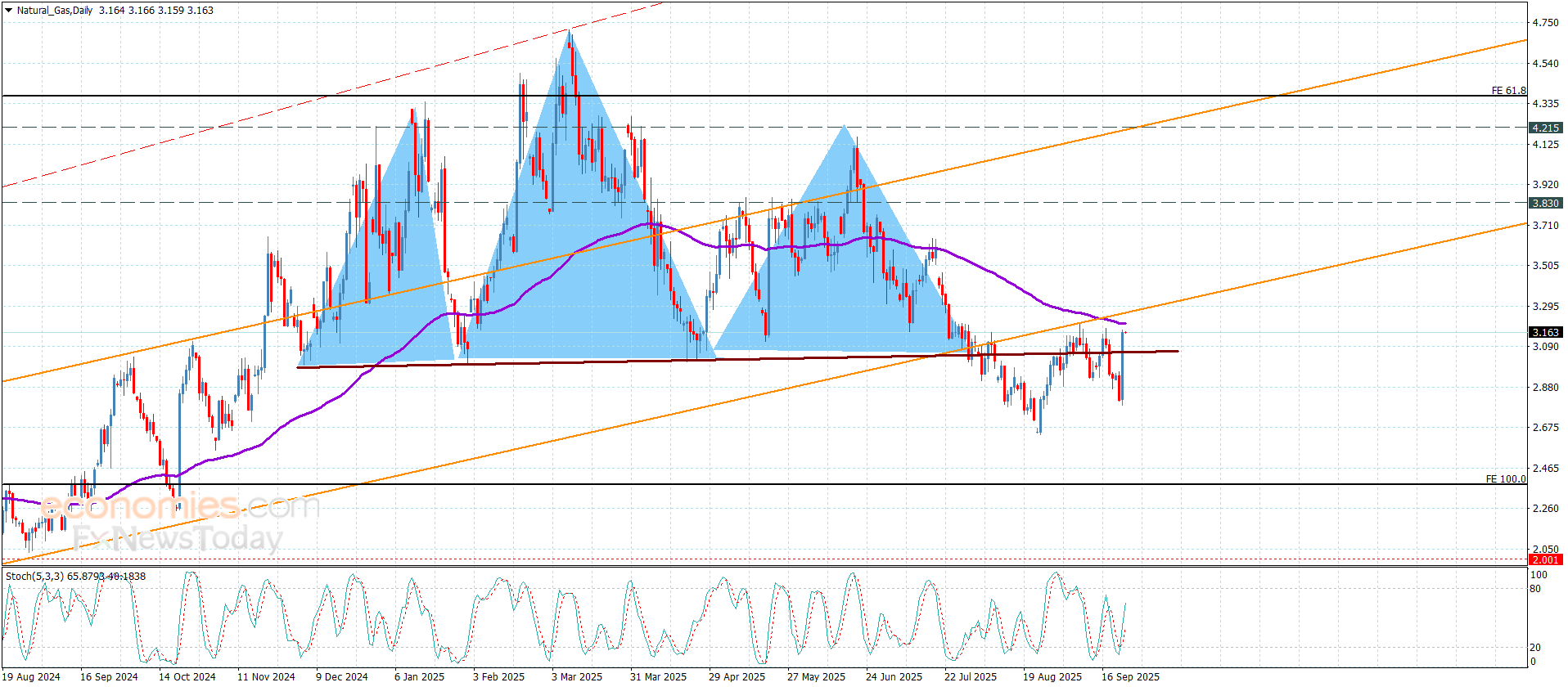Click the 3.920 price scale value

click(x=1545, y=185)
